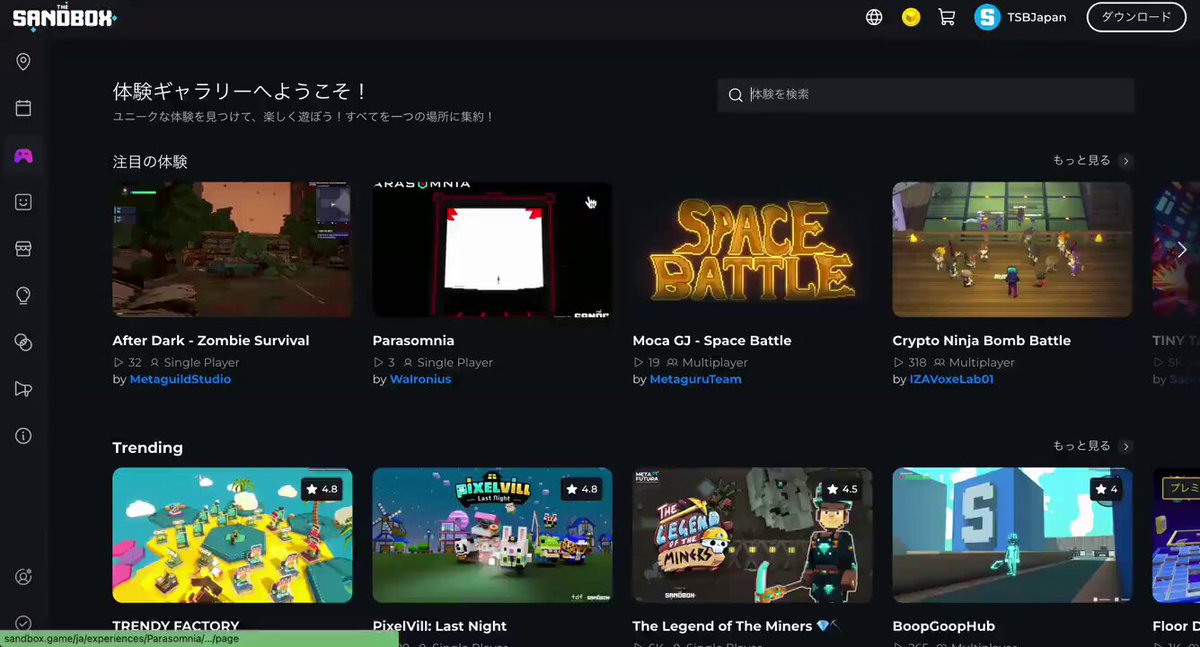Click the TSBJapan avatar icon
1200x647 pixels.
[x=987, y=17]
